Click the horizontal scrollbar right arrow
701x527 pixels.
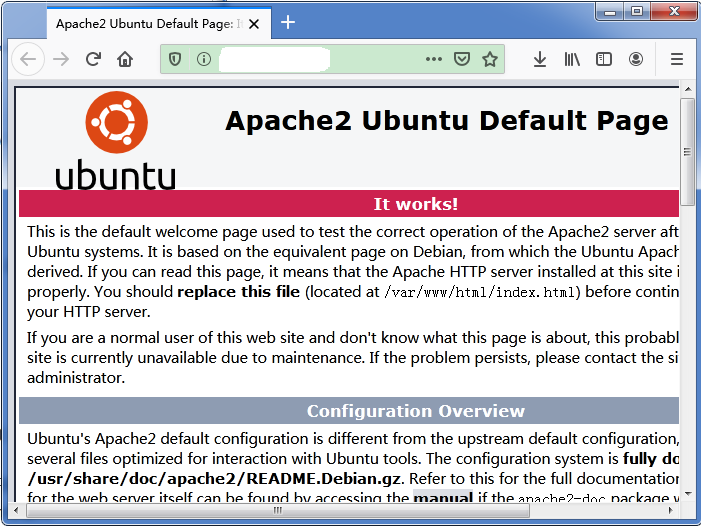click(x=670, y=510)
